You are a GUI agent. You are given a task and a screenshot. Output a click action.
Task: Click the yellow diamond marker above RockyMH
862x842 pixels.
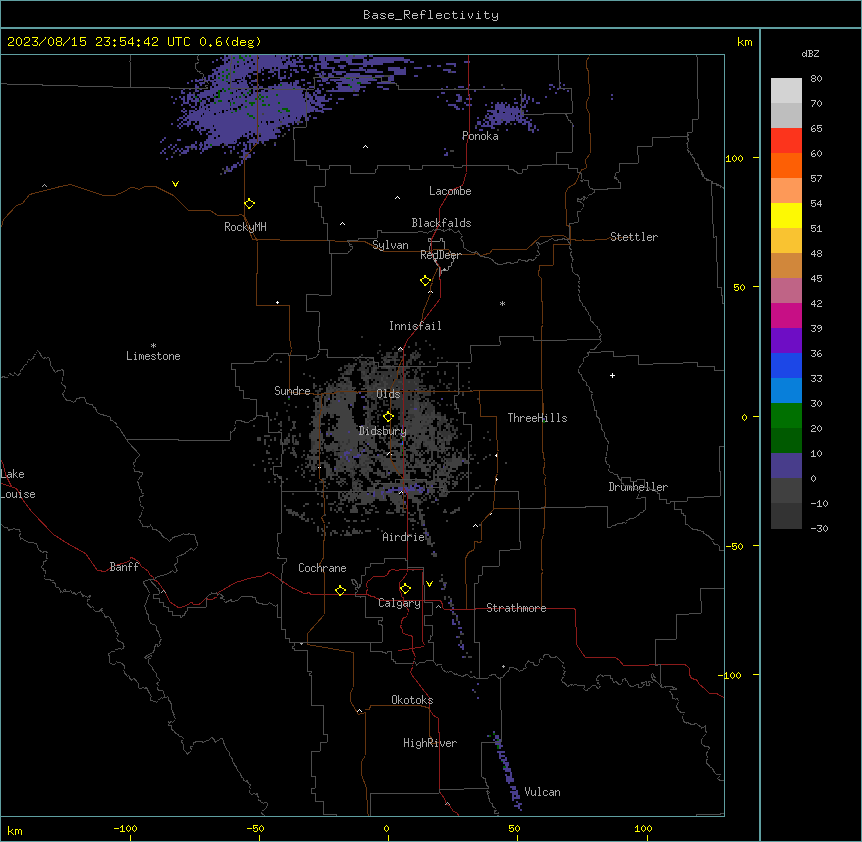[250, 204]
